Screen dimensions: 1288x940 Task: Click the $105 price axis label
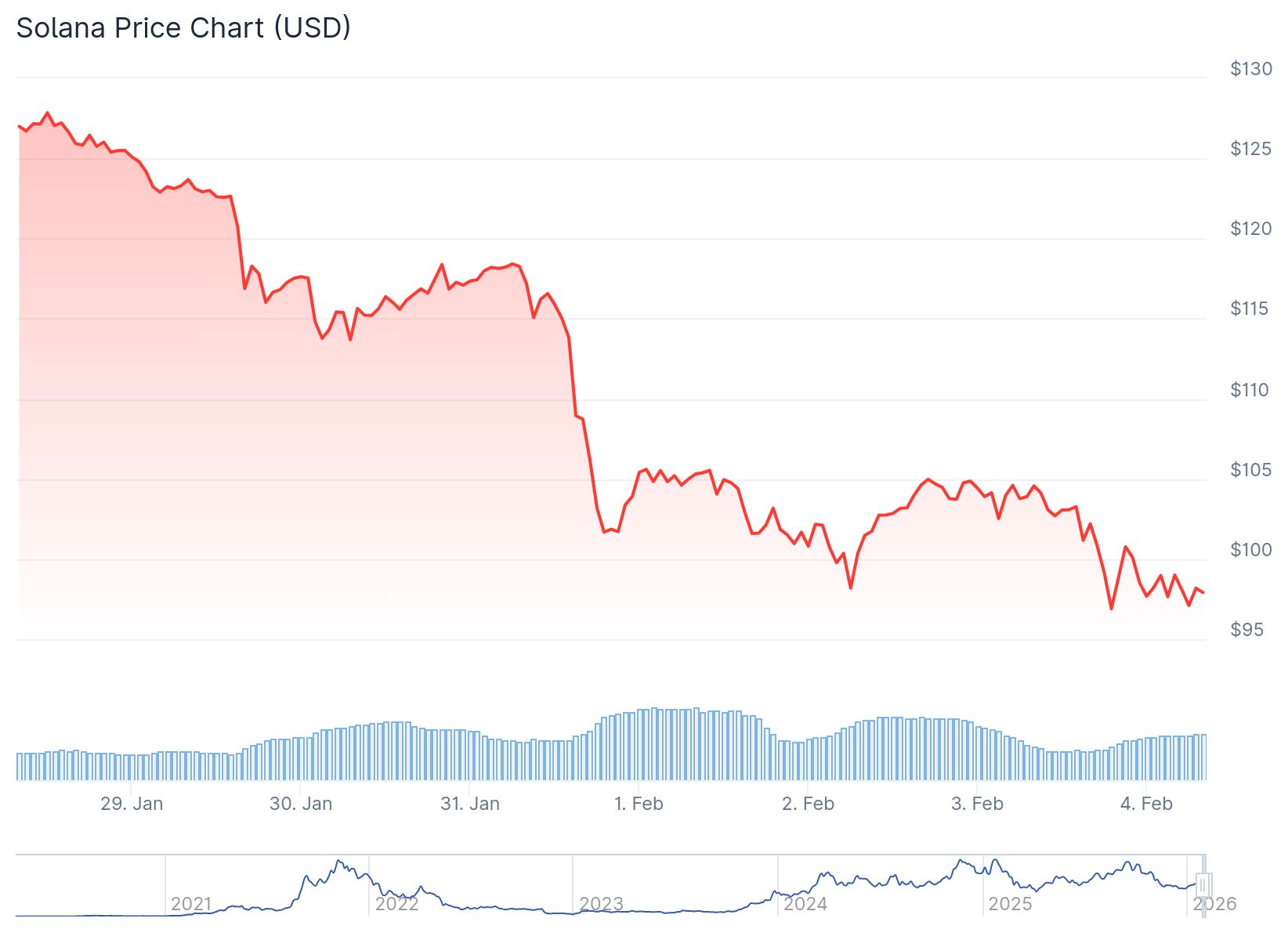click(x=1250, y=470)
